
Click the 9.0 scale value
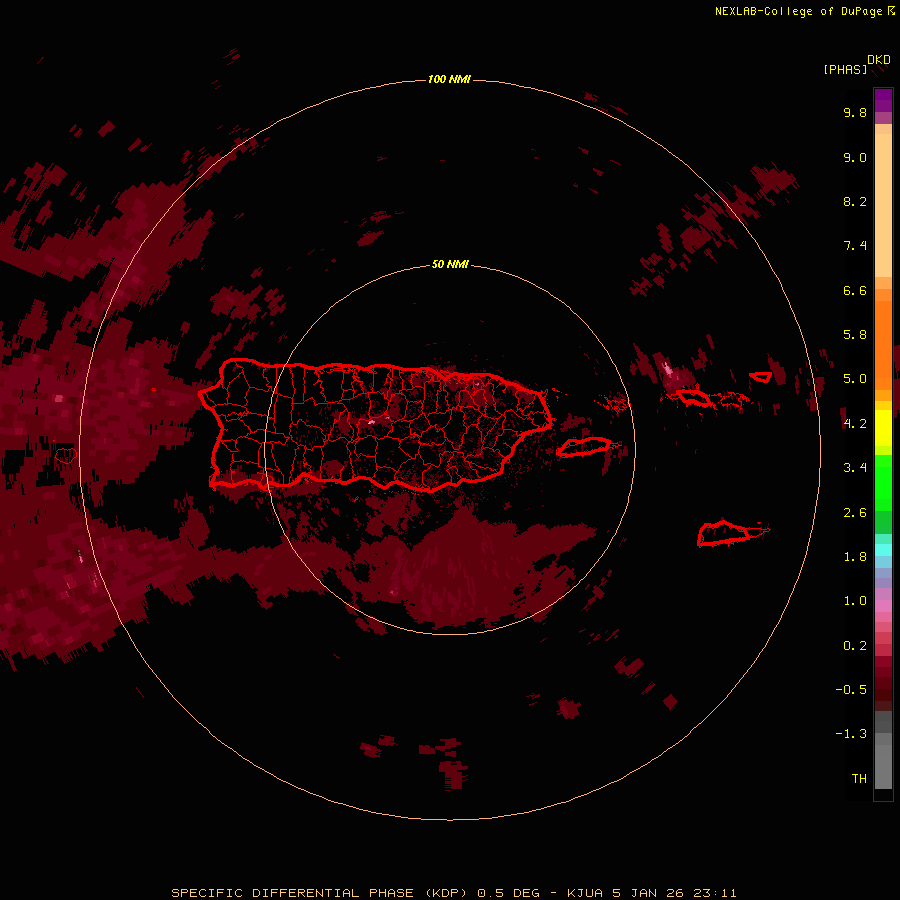point(855,157)
